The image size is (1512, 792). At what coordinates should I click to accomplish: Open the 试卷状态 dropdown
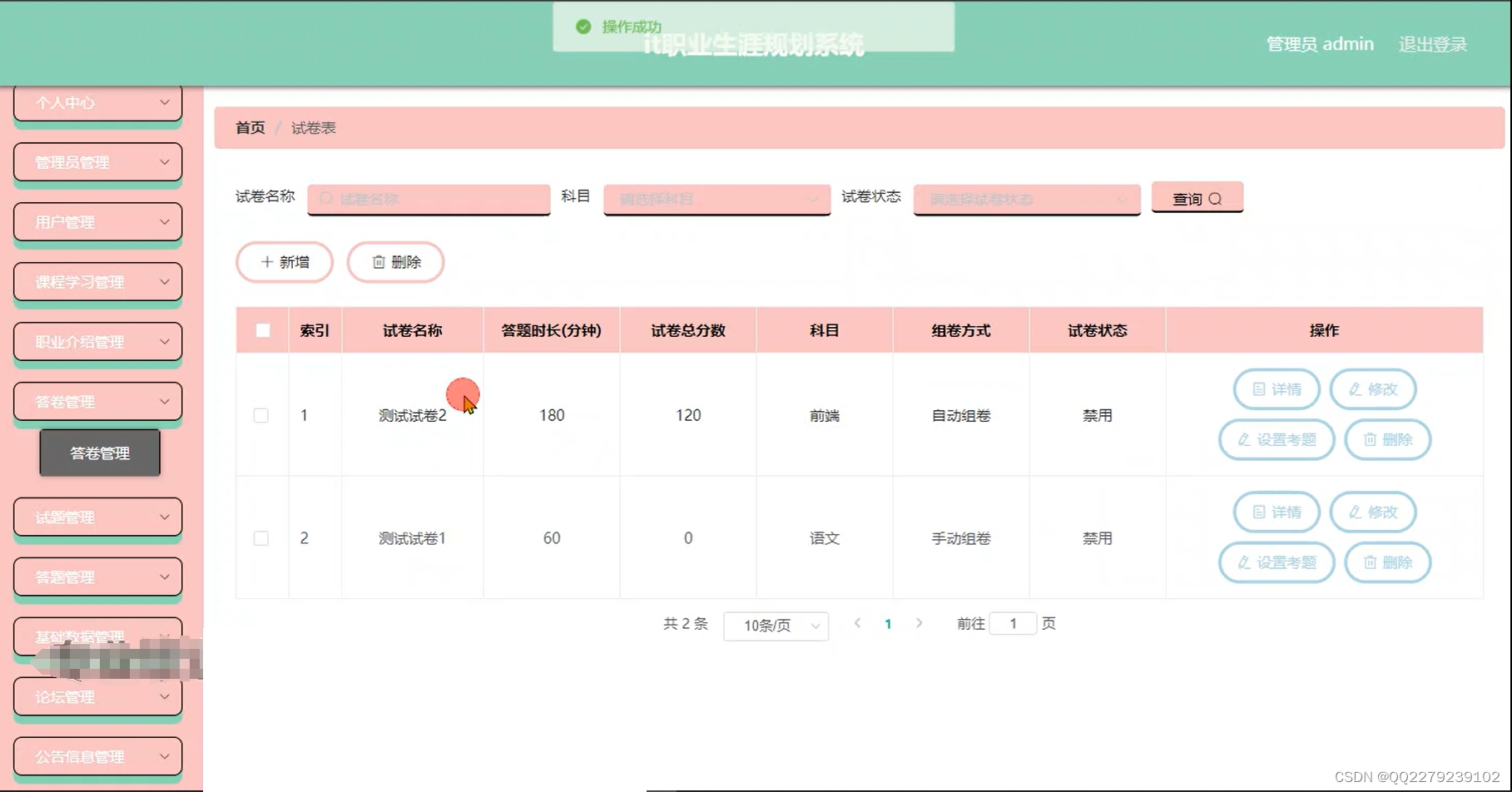pos(1025,200)
